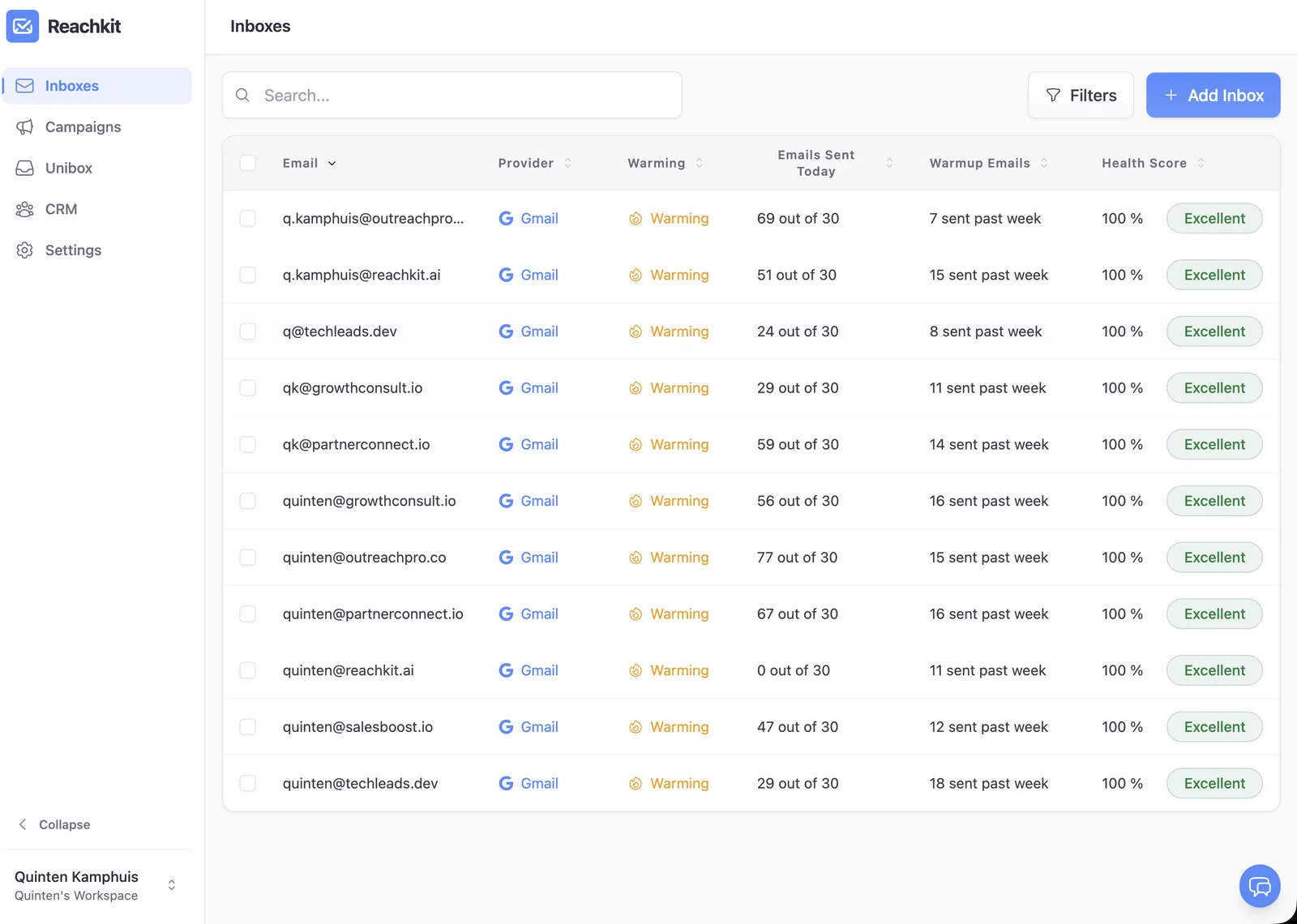This screenshot has width=1297, height=924.
Task: Tick the select-all checkbox in table header
Action: (248, 163)
